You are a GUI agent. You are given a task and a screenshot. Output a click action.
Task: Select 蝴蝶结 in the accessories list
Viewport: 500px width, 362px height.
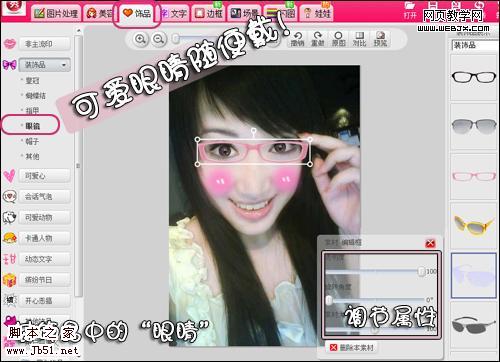click(35, 96)
